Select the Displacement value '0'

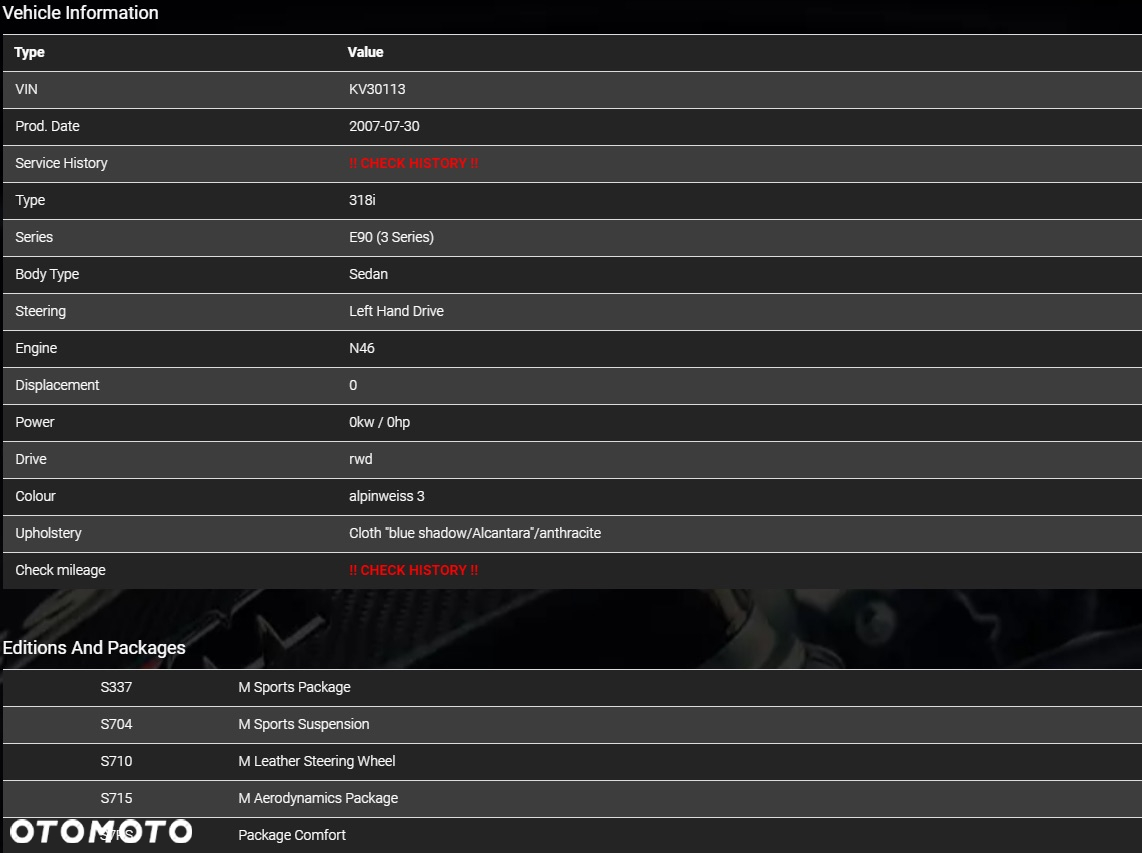point(353,385)
